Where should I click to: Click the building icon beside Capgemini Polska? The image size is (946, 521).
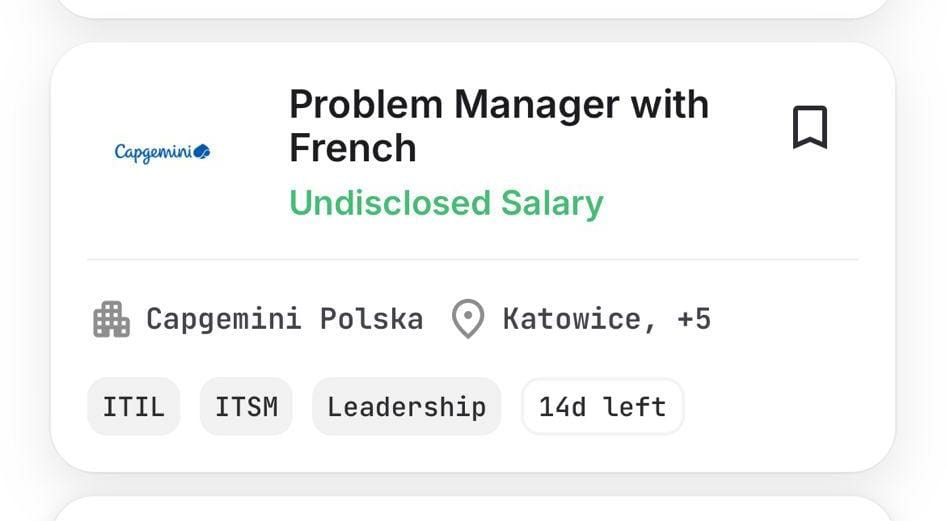pyautogui.click(x=111, y=320)
